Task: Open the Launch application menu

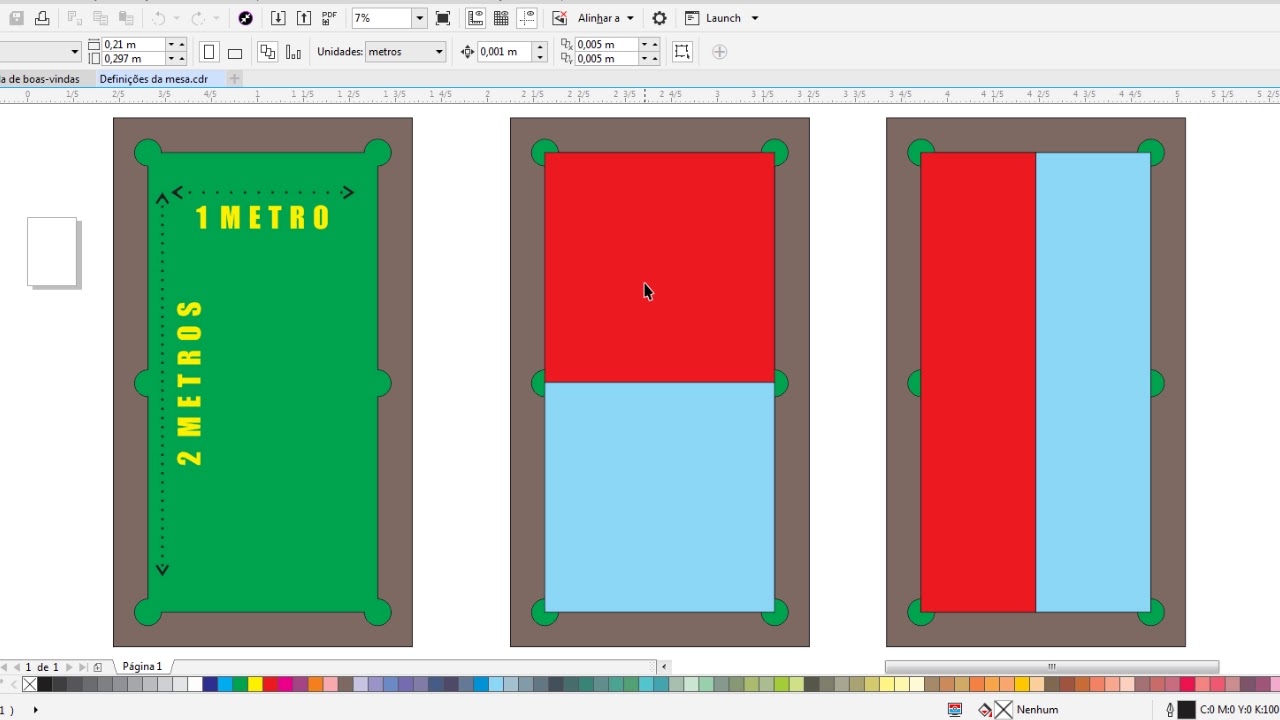Action: click(x=722, y=18)
